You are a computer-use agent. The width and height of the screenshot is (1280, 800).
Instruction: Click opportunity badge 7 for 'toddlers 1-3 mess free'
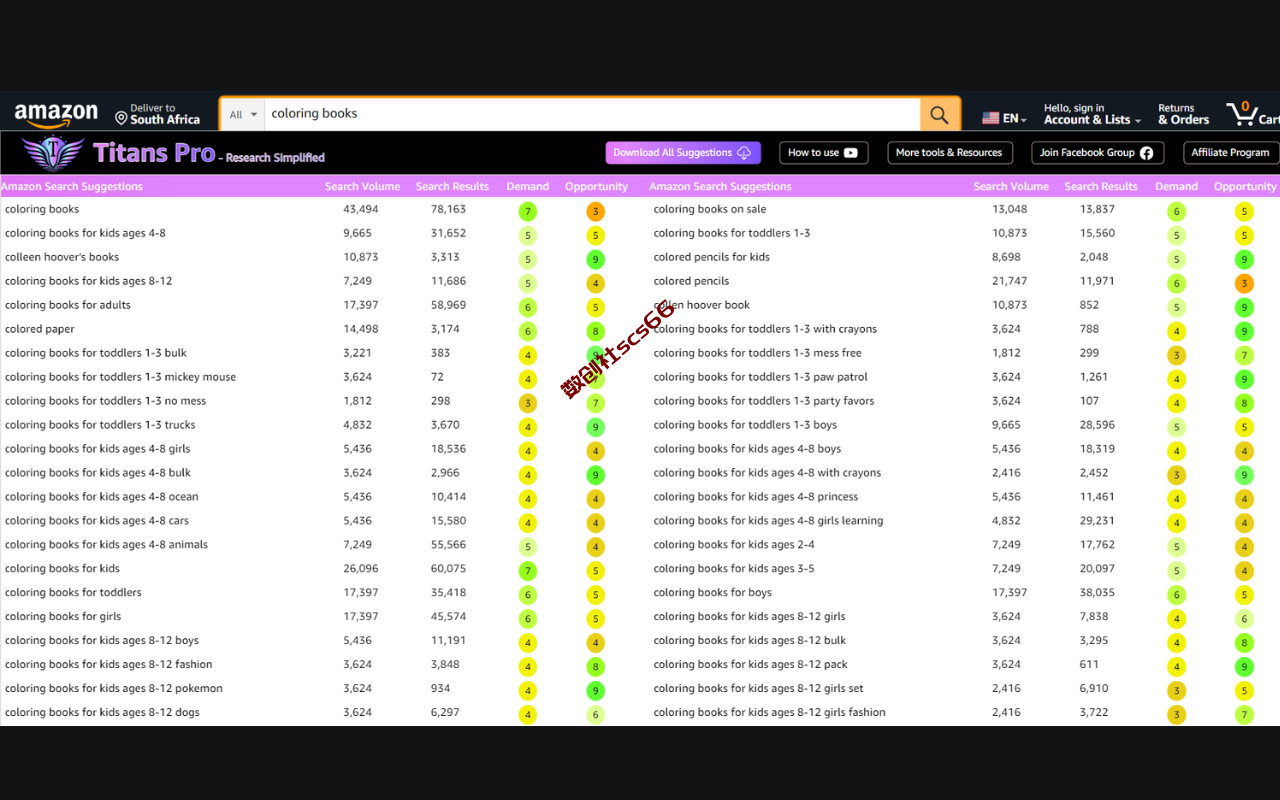click(1244, 356)
